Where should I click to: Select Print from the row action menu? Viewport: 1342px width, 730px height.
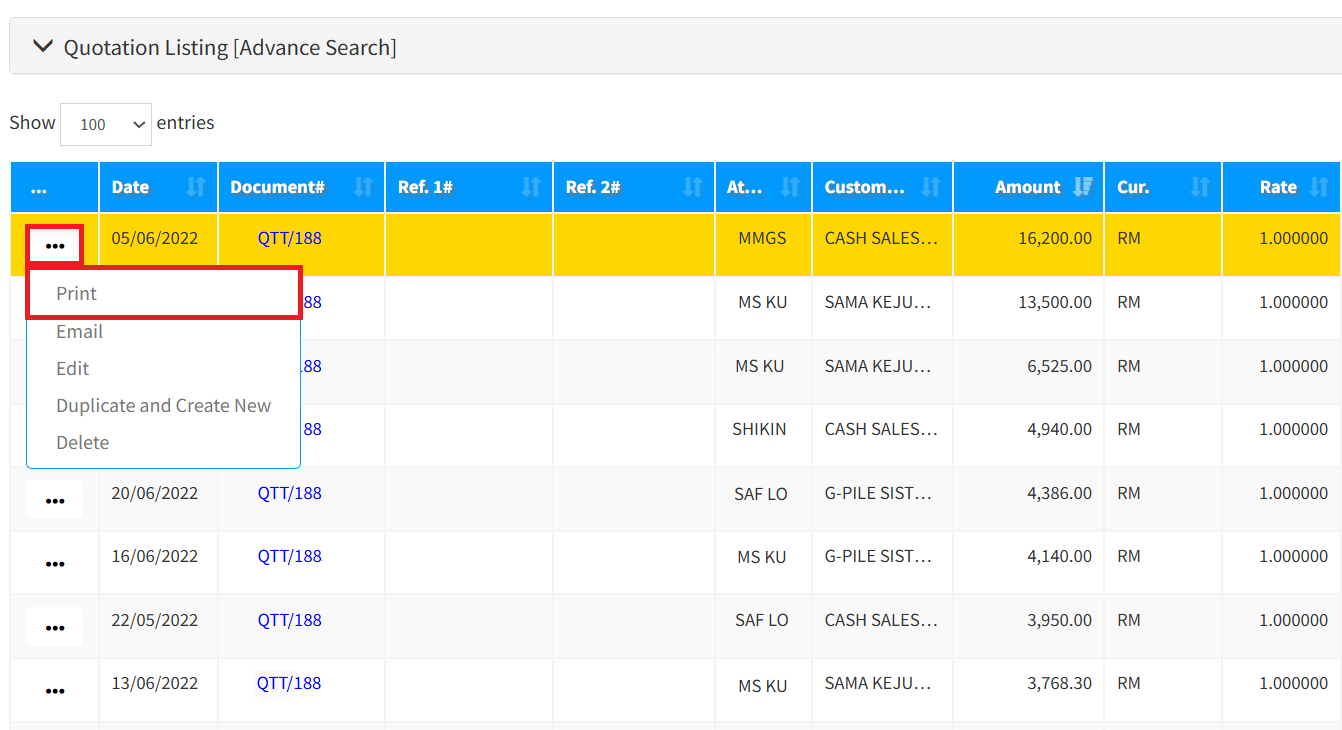77,294
